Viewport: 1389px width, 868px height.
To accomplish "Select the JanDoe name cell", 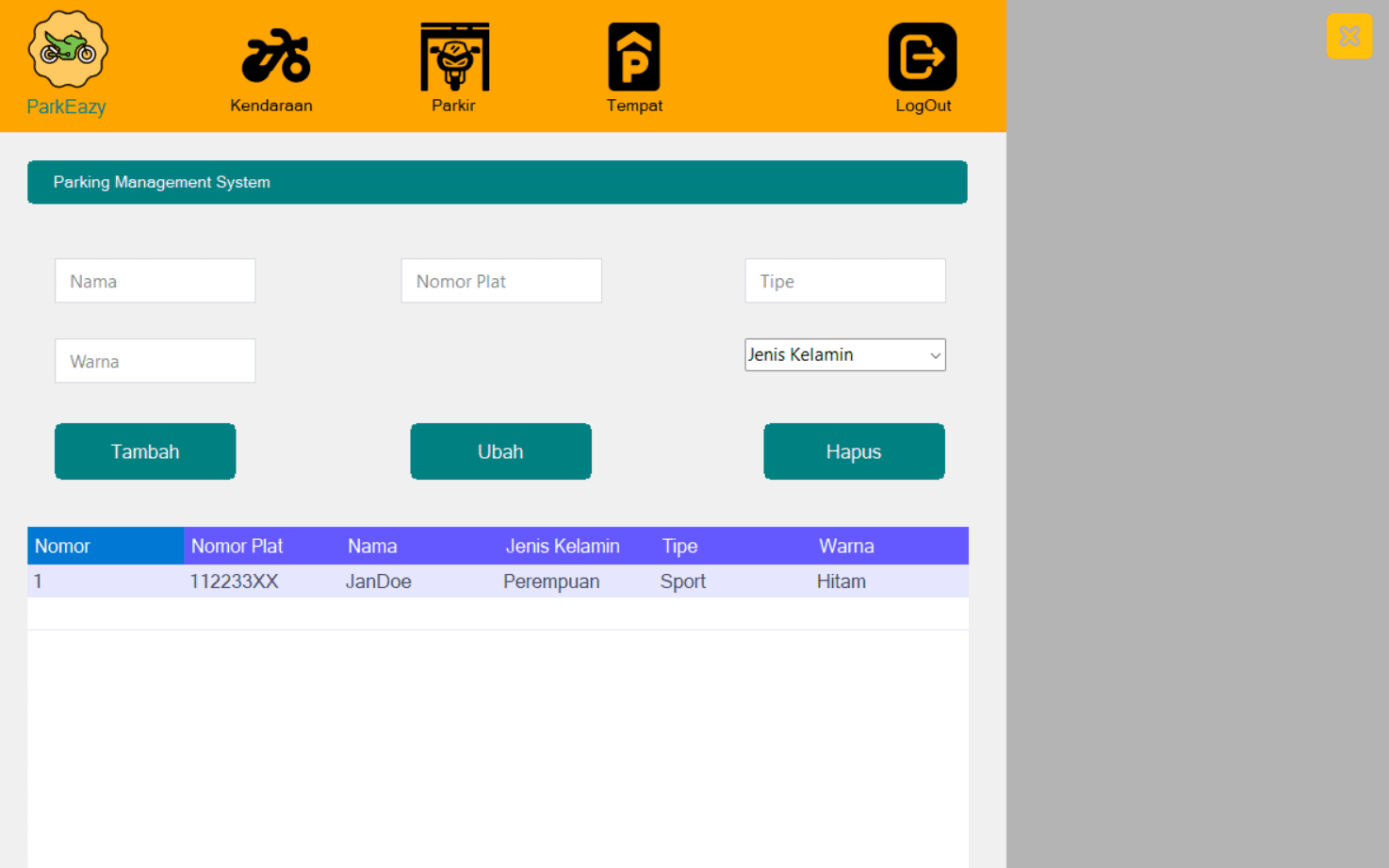I will 418,581.
